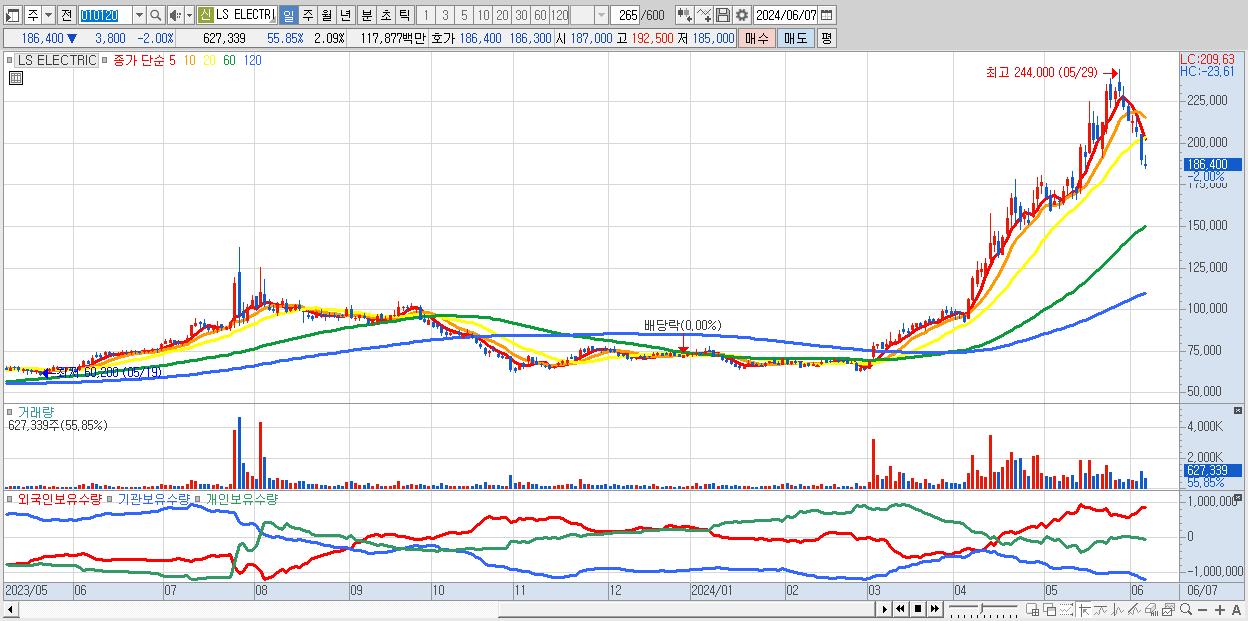The height and width of the screenshot is (621, 1248).
Task: Choose the 3 interval button
Action: tap(445, 15)
